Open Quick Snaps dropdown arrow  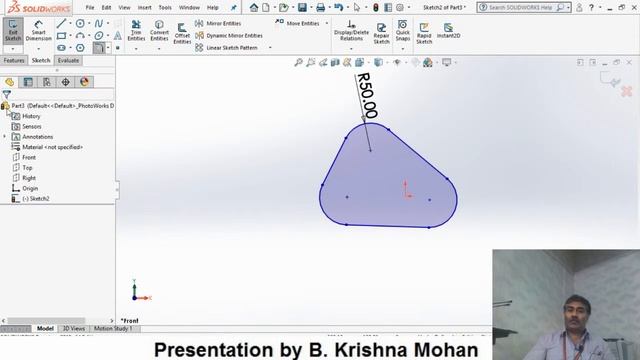[x=402, y=49]
